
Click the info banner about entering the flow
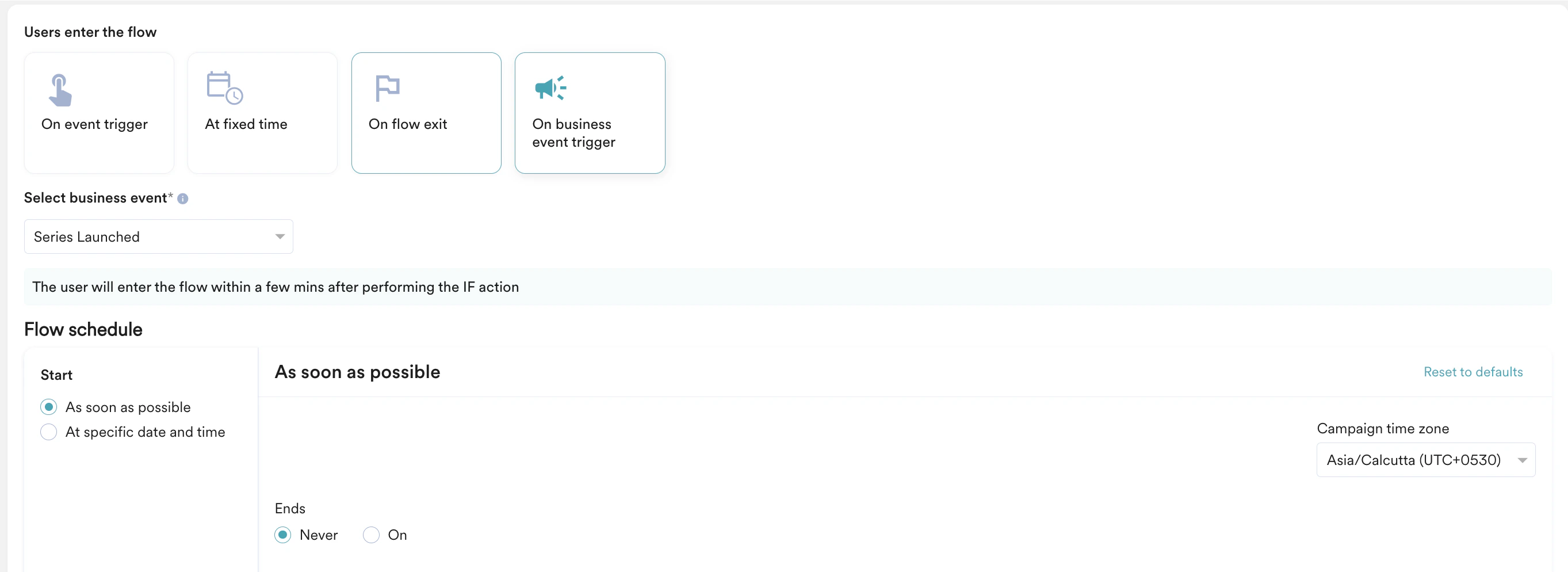(787, 287)
